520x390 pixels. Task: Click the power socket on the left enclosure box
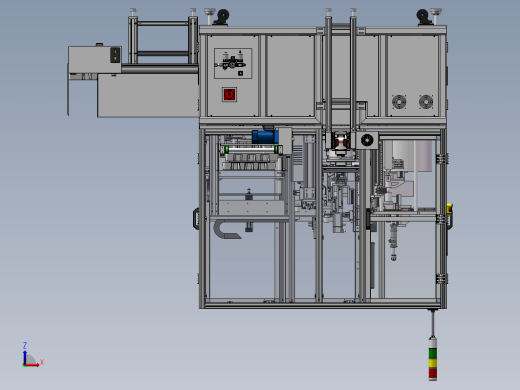coord(115,55)
